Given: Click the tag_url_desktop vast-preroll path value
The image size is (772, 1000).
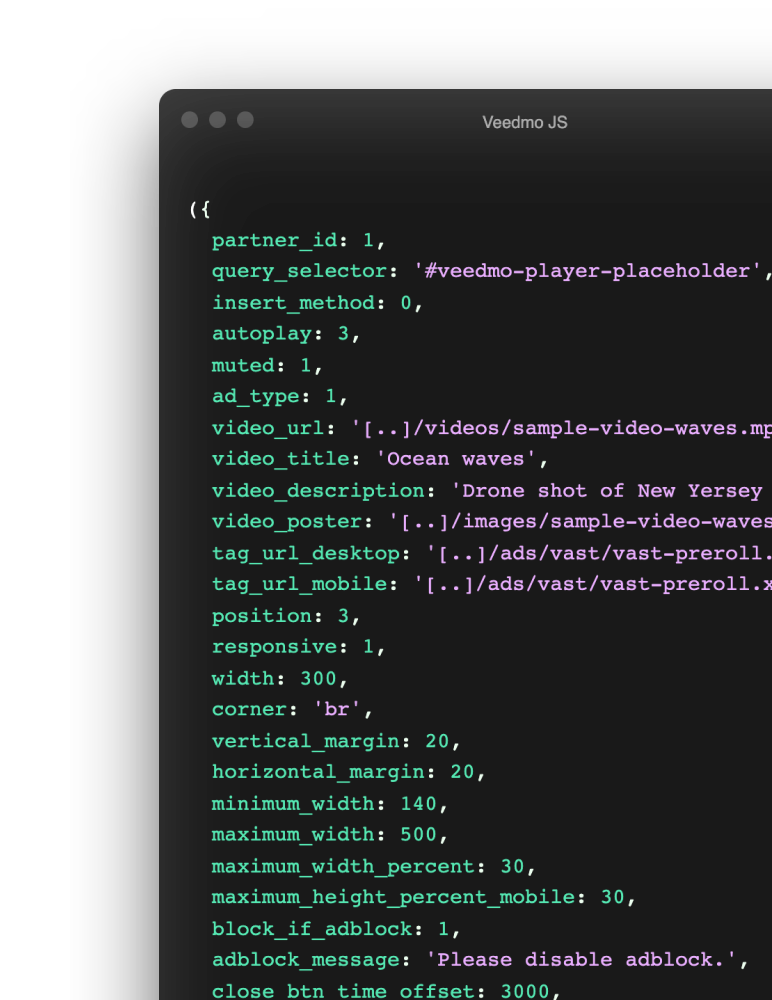Looking at the screenshot, I should pos(599,554).
